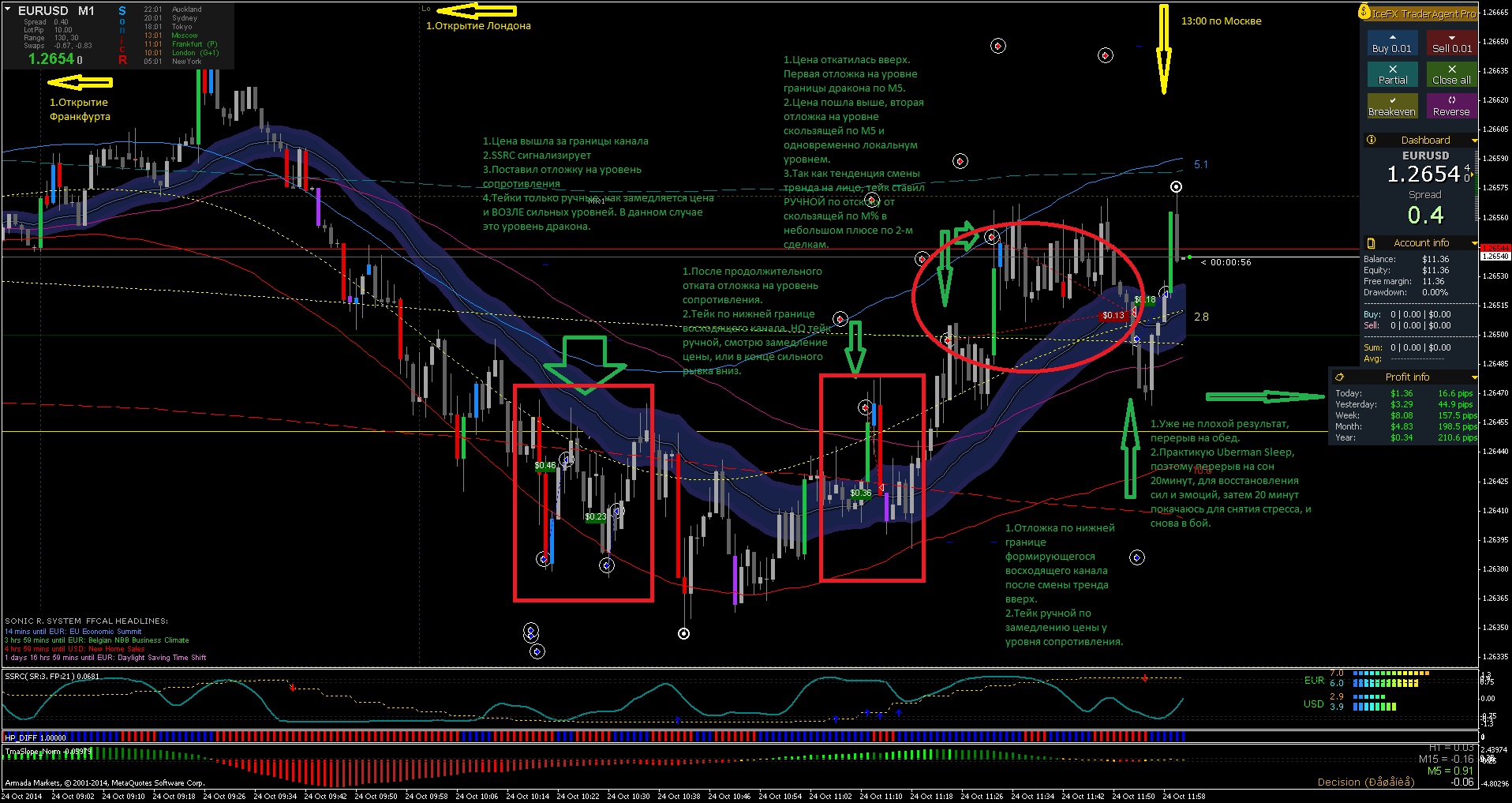The image size is (1512, 803).
Task: Click the London (G+1) session time
Action: tap(152, 53)
